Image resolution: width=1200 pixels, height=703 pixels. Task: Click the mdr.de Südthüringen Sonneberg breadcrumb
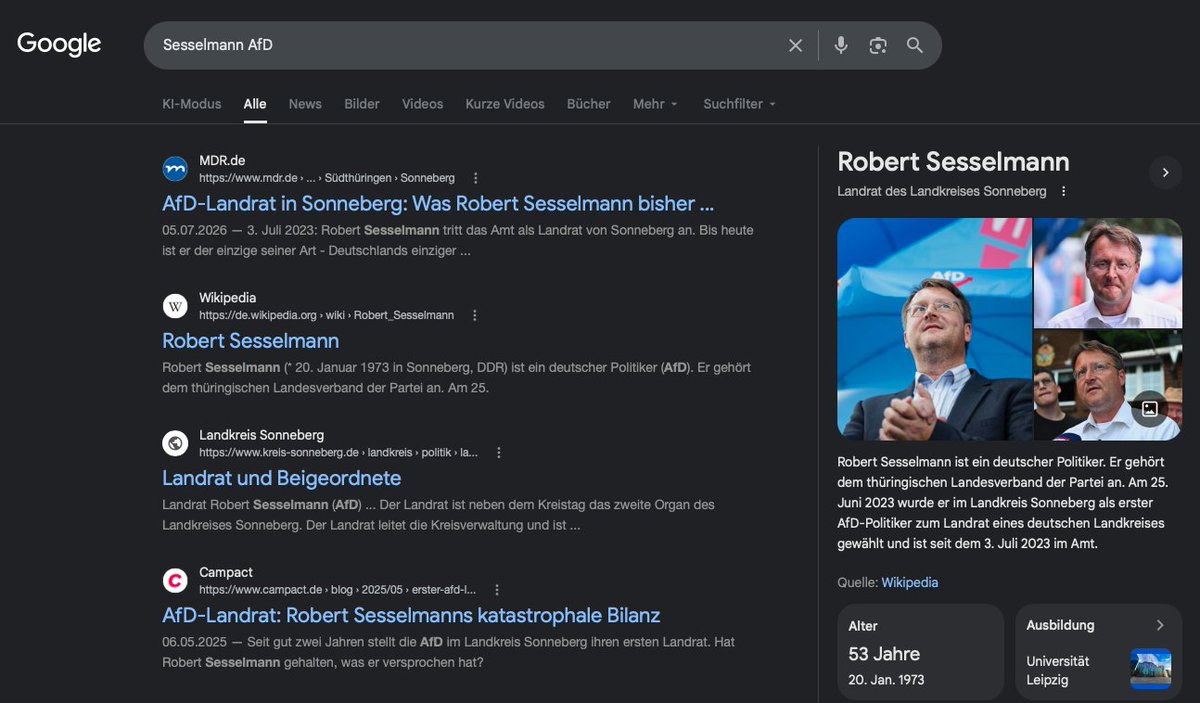point(327,178)
